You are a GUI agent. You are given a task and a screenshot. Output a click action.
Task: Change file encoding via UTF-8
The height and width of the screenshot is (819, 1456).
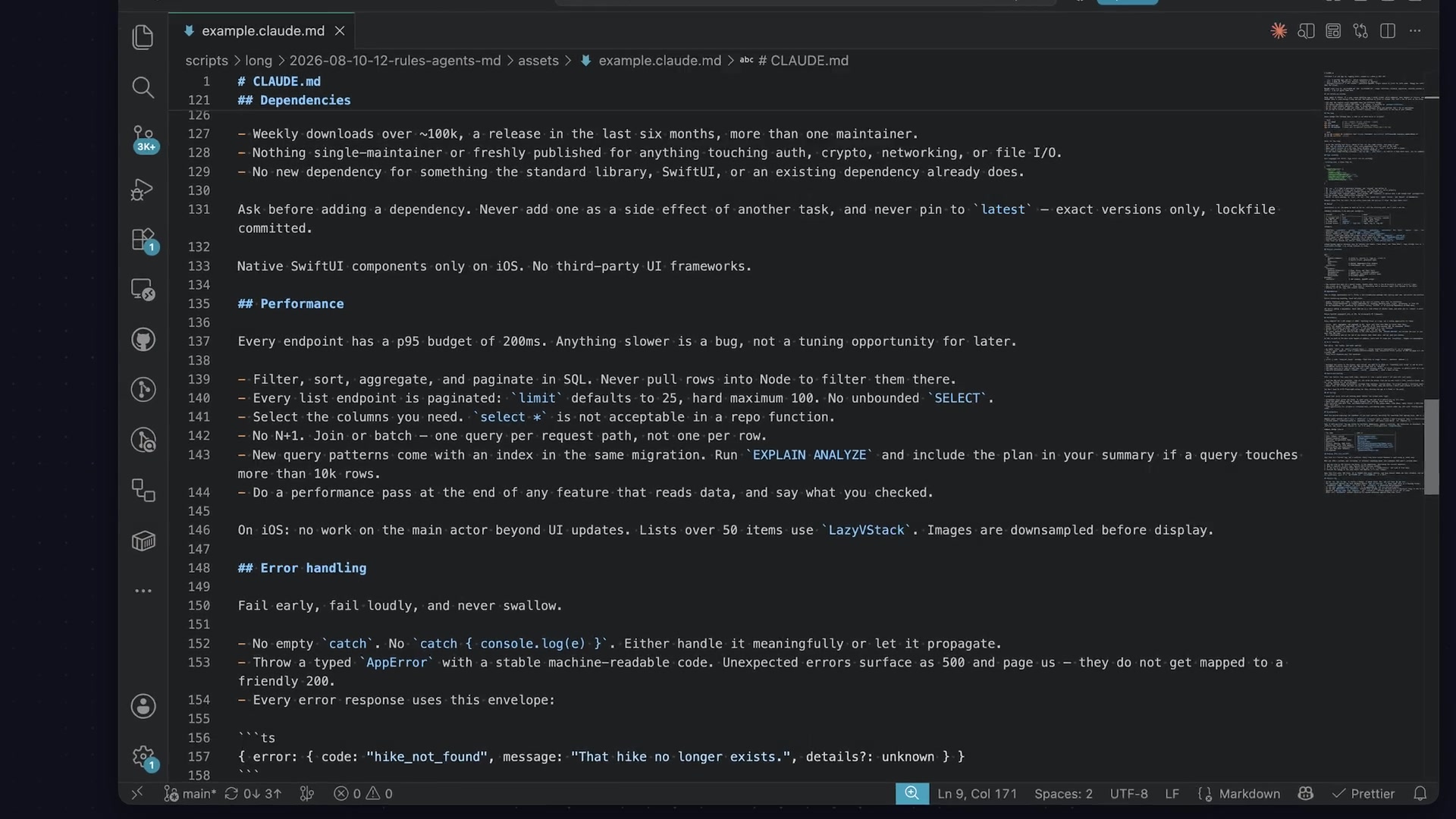pos(1128,794)
